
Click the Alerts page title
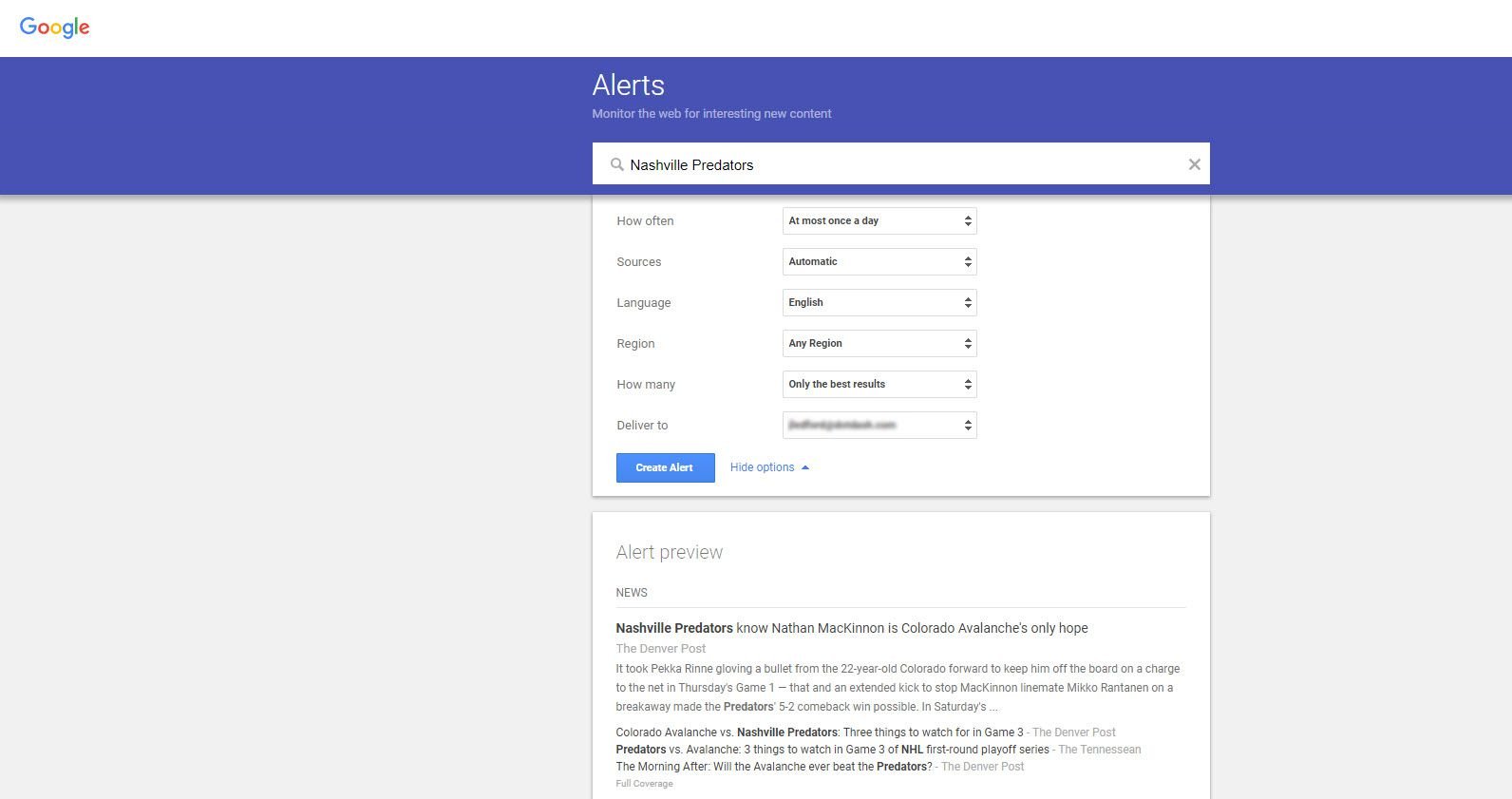(x=628, y=86)
